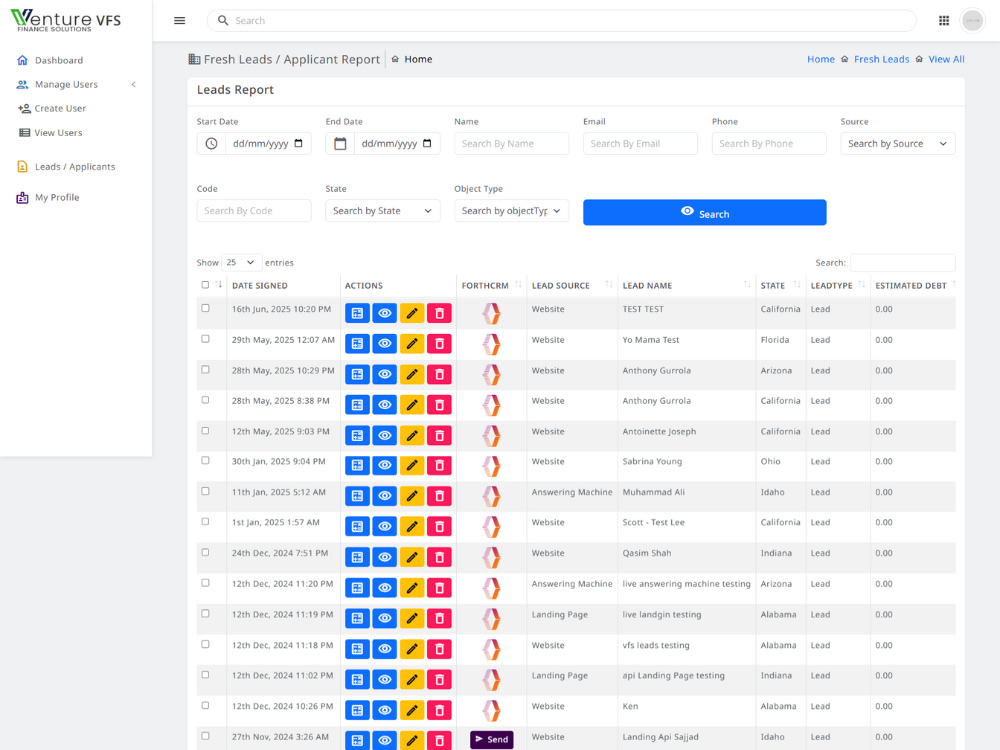The width and height of the screenshot is (1000, 750).
Task: Change the Show 25 entries dropdown
Action: pos(240,262)
